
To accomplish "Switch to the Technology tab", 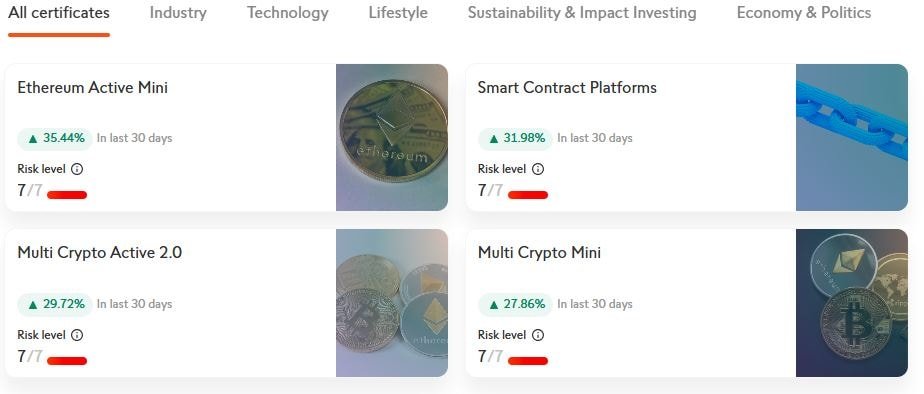I will (x=288, y=13).
